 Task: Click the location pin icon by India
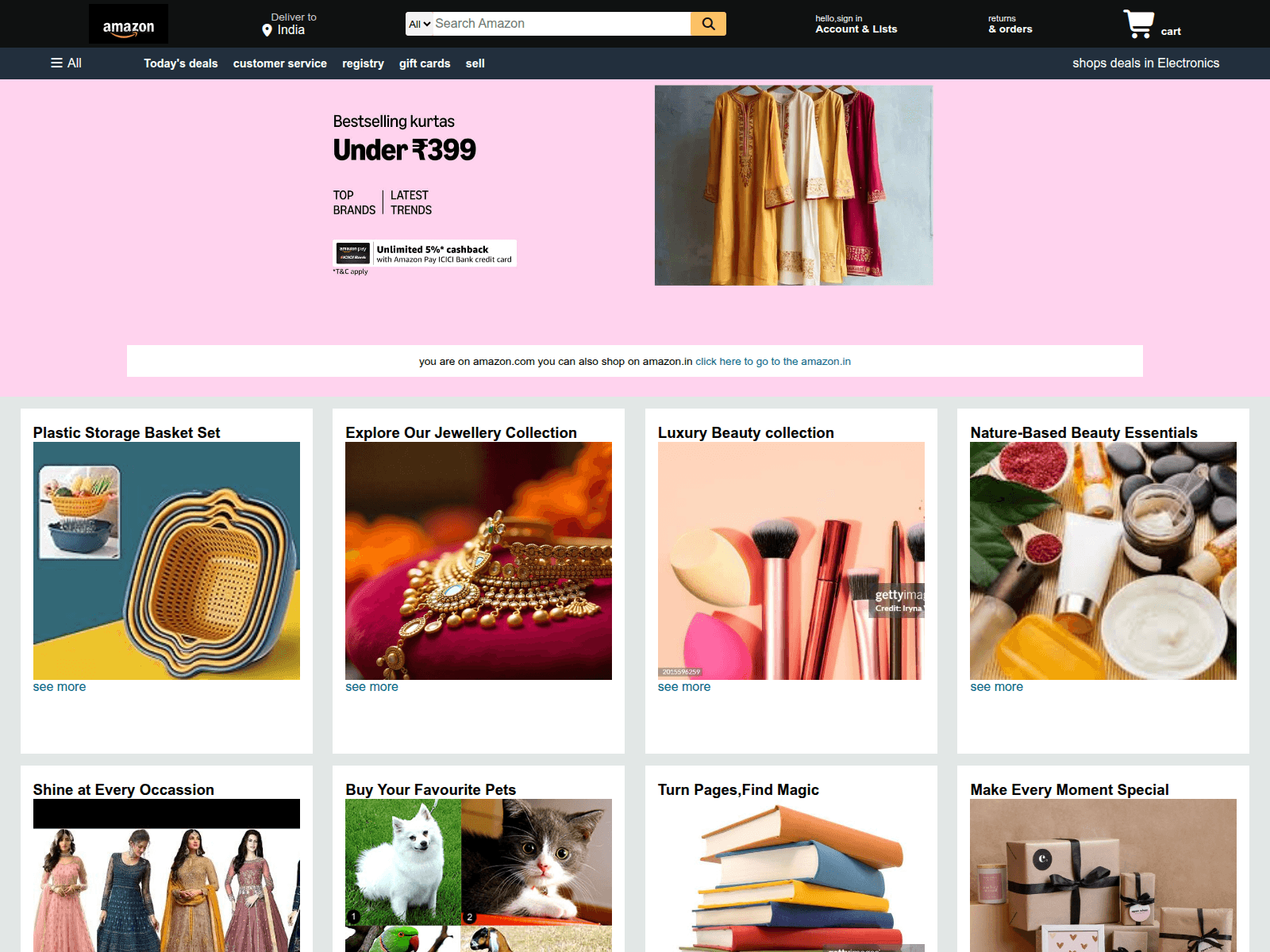pyautogui.click(x=267, y=30)
